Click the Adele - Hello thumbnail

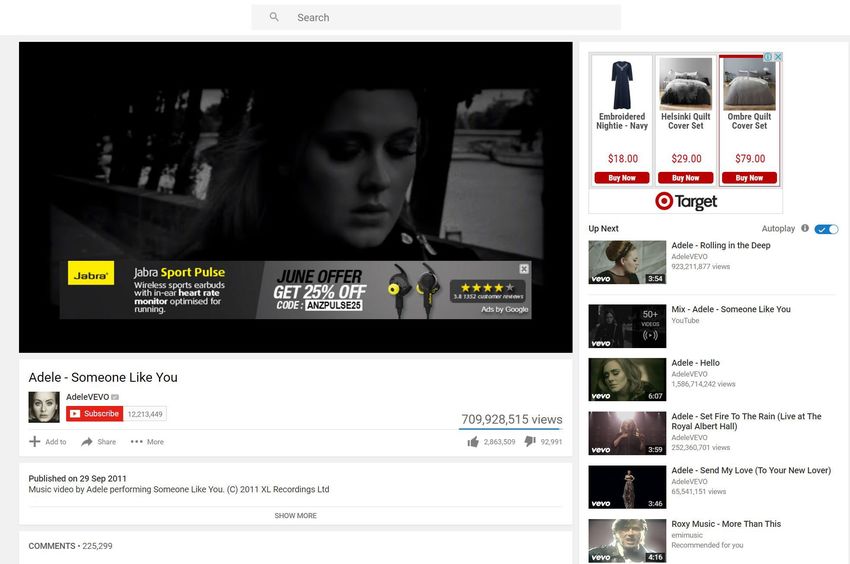pyautogui.click(x=627, y=380)
